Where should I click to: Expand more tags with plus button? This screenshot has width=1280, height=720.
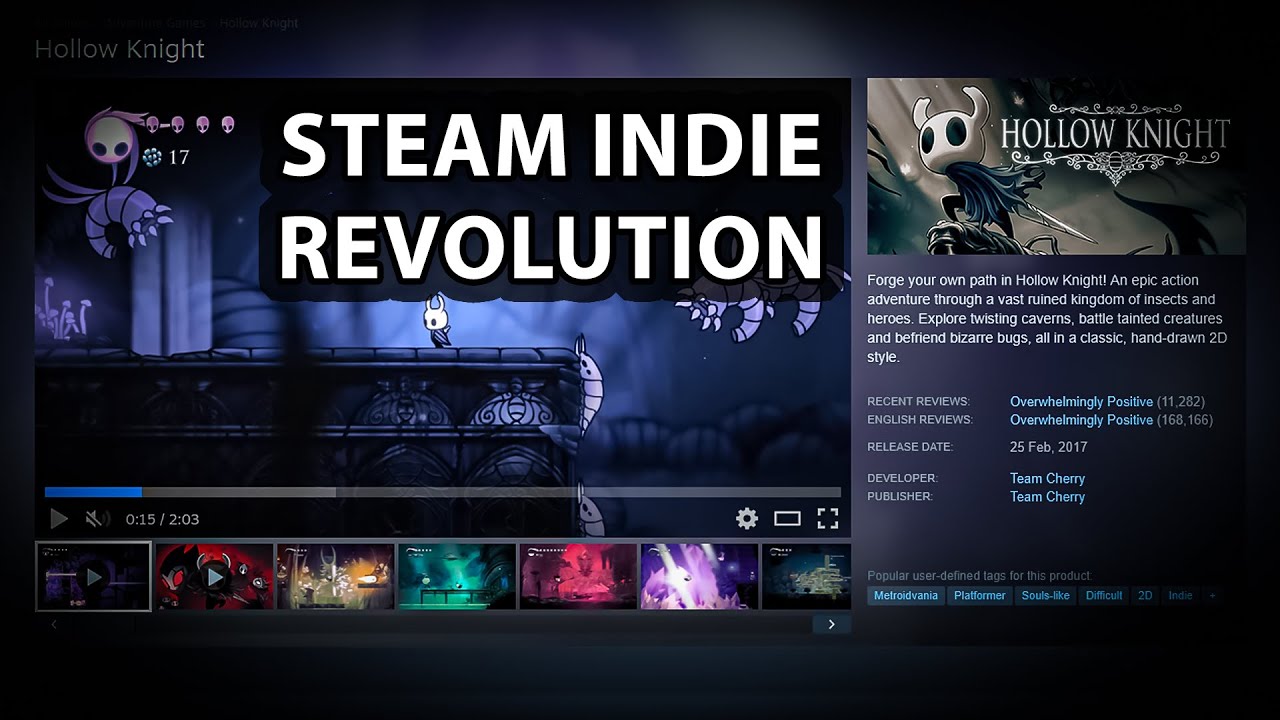[1213, 595]
